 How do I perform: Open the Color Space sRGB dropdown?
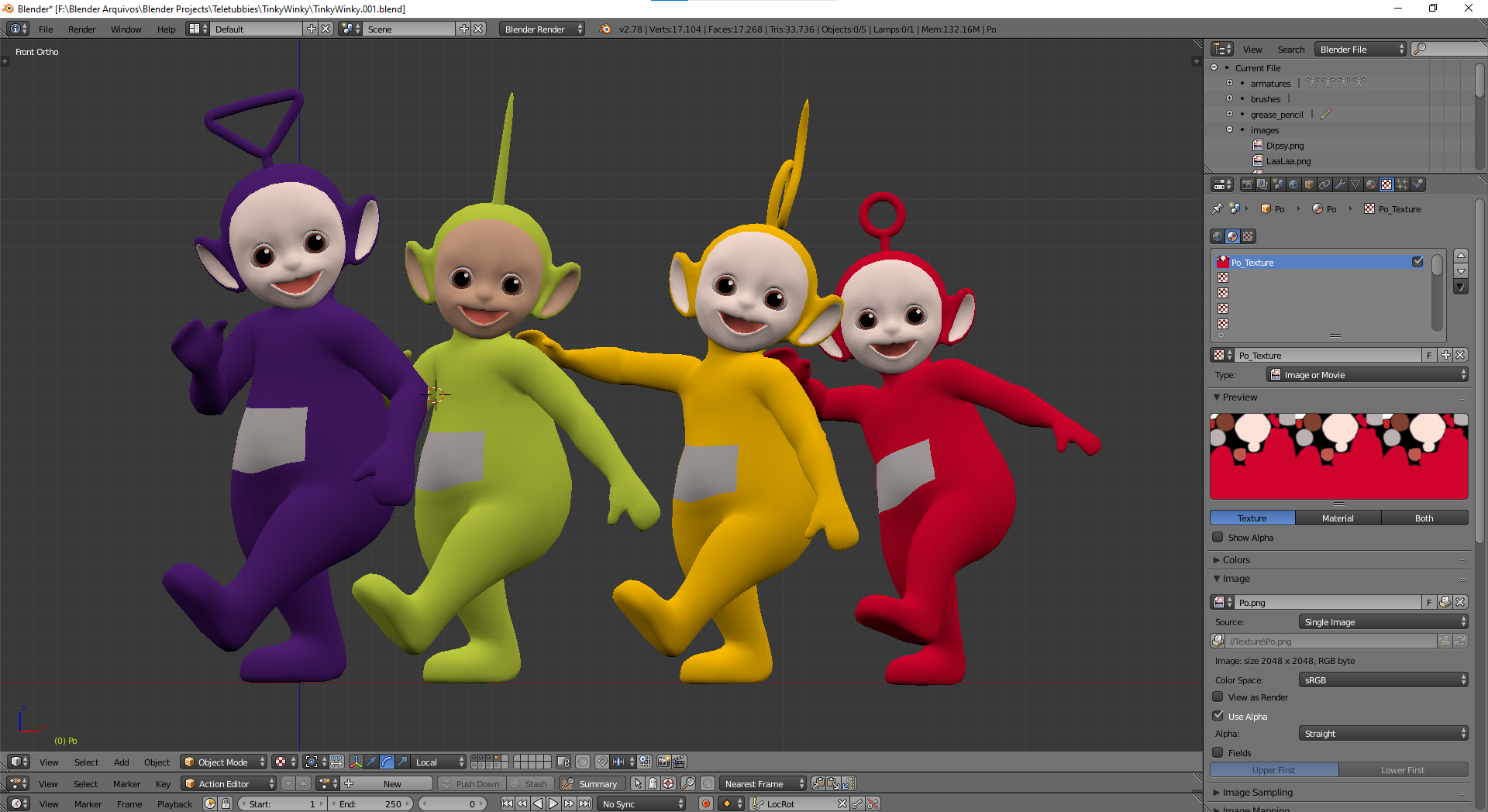[1383, 680]
